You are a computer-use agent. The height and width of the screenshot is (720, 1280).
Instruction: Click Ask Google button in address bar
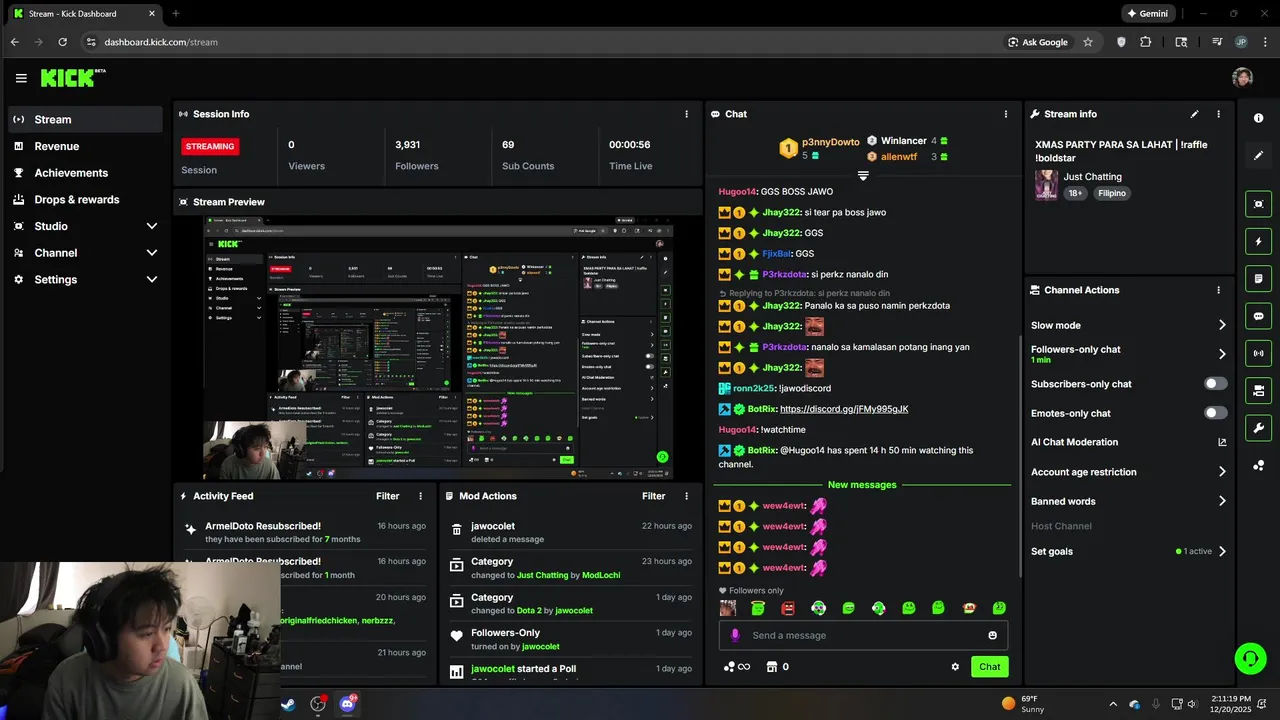tap(1038, 42)
